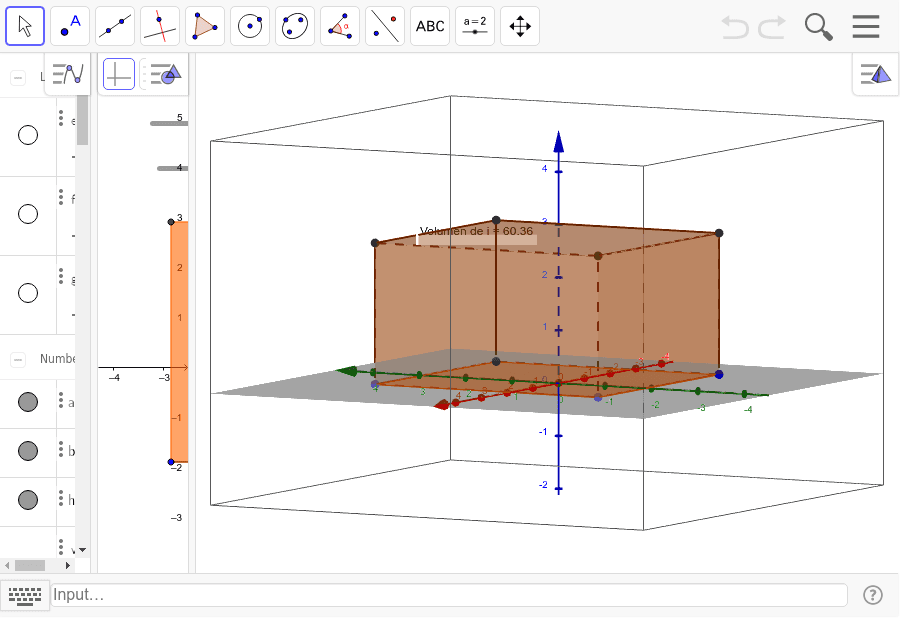
Task: Open three-dot menu for object e
Action: 61,118
